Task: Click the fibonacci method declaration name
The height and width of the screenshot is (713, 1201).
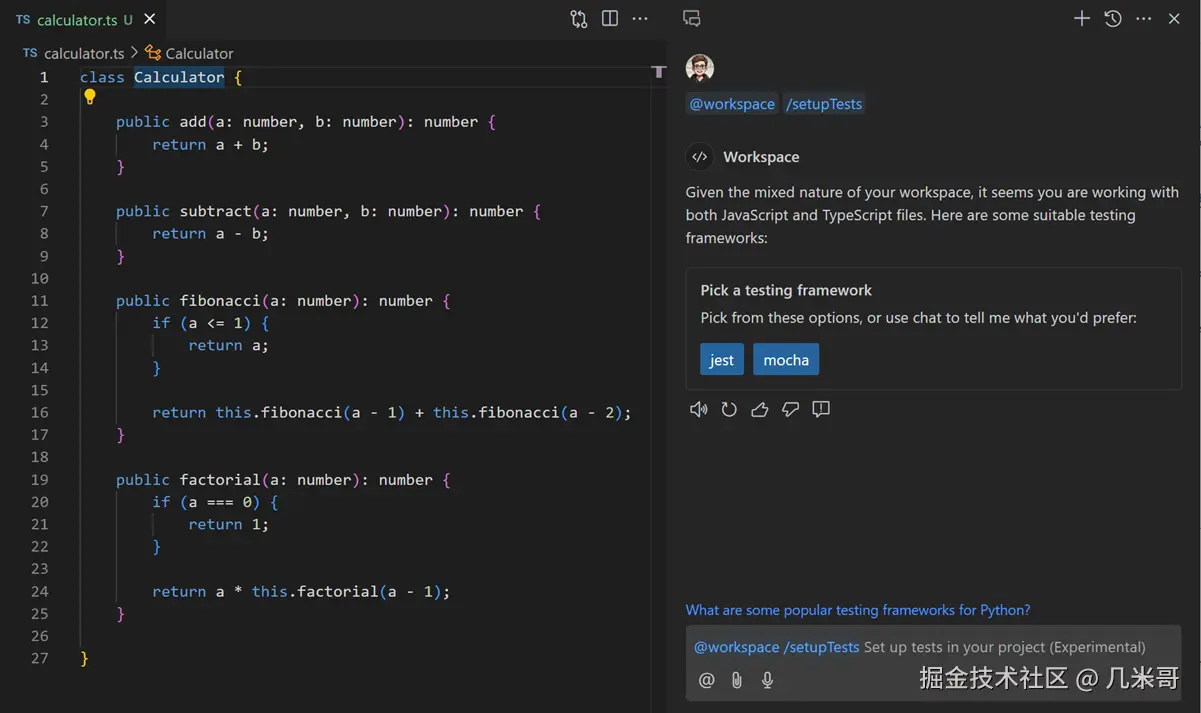Action: tap(220, 301)
